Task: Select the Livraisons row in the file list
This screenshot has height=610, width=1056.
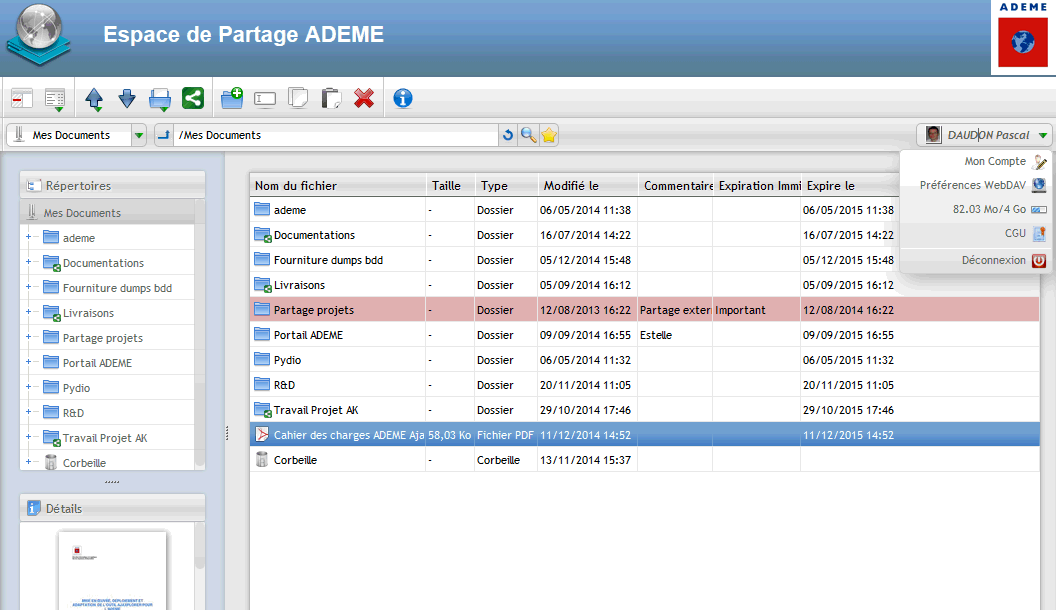Action: click(x=645, y=285)
